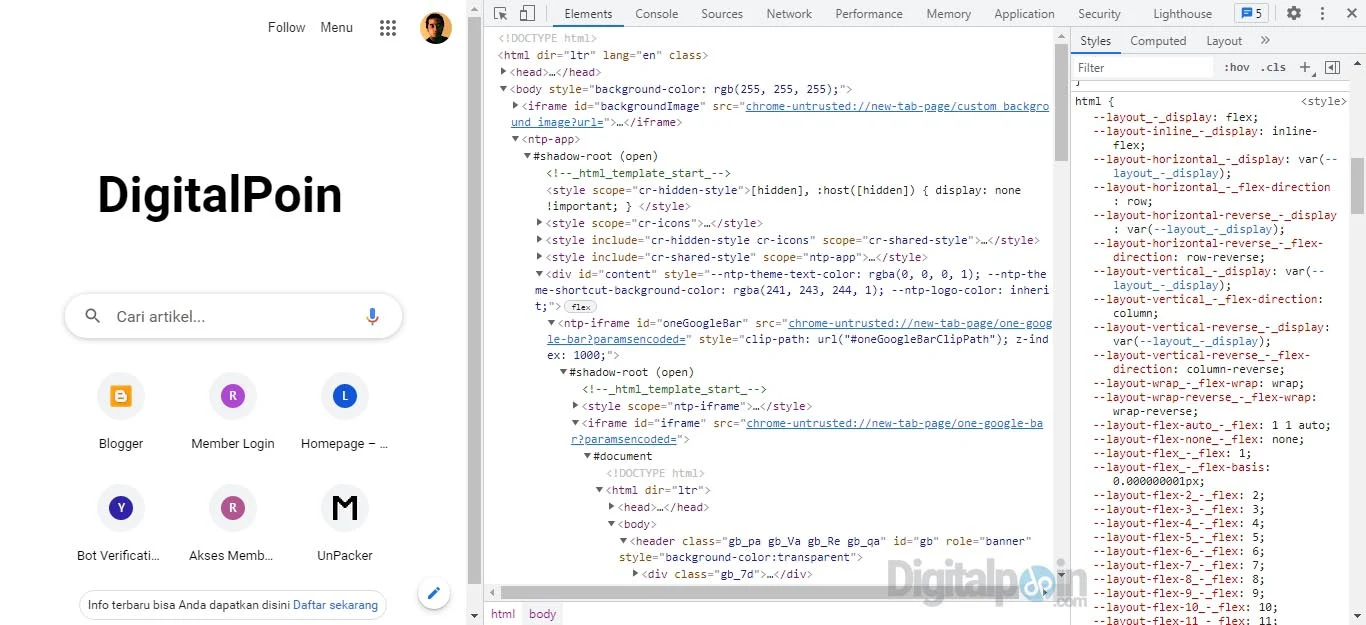Image resolution: width=1366 pixels, height=625 pixels.
Task: Click the floating pencil edit button
Action: (x=434, y=593)
